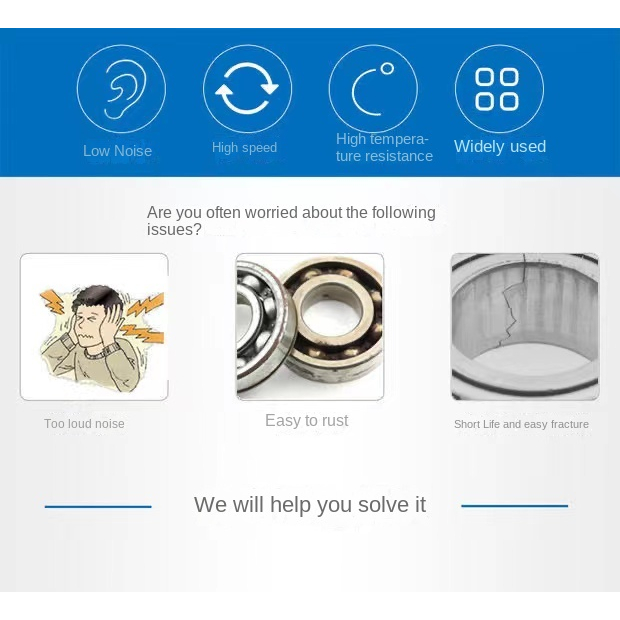Click the temperature degree icon

pos(373,89)
